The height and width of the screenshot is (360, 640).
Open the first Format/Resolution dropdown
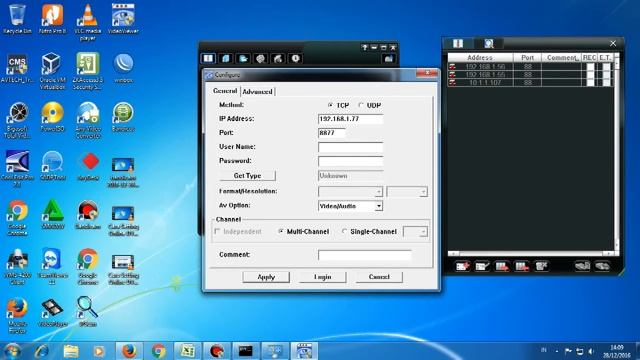[379, 191]
